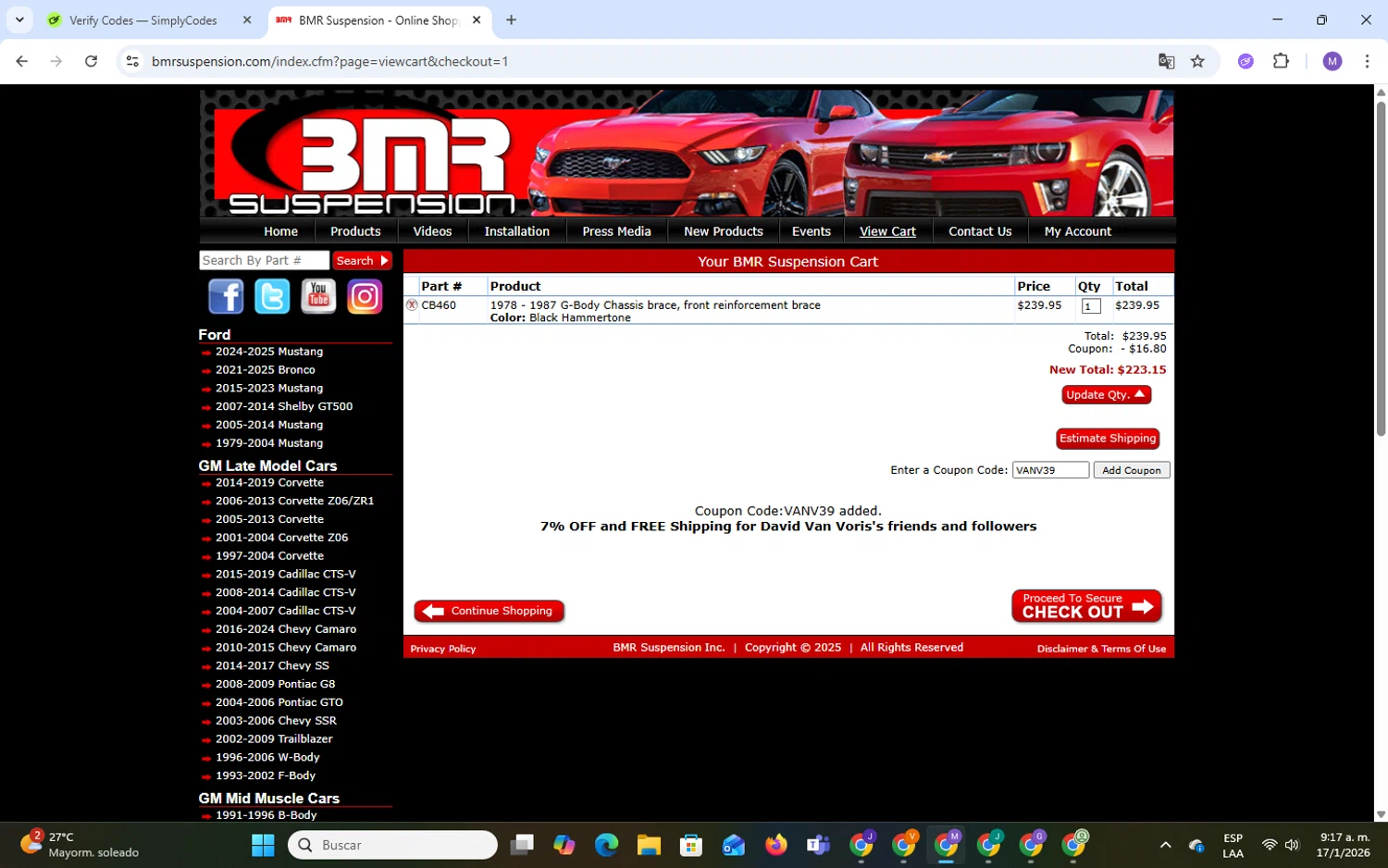Click the coupon code input field
1388x868 pixels.
point(1050,470)
